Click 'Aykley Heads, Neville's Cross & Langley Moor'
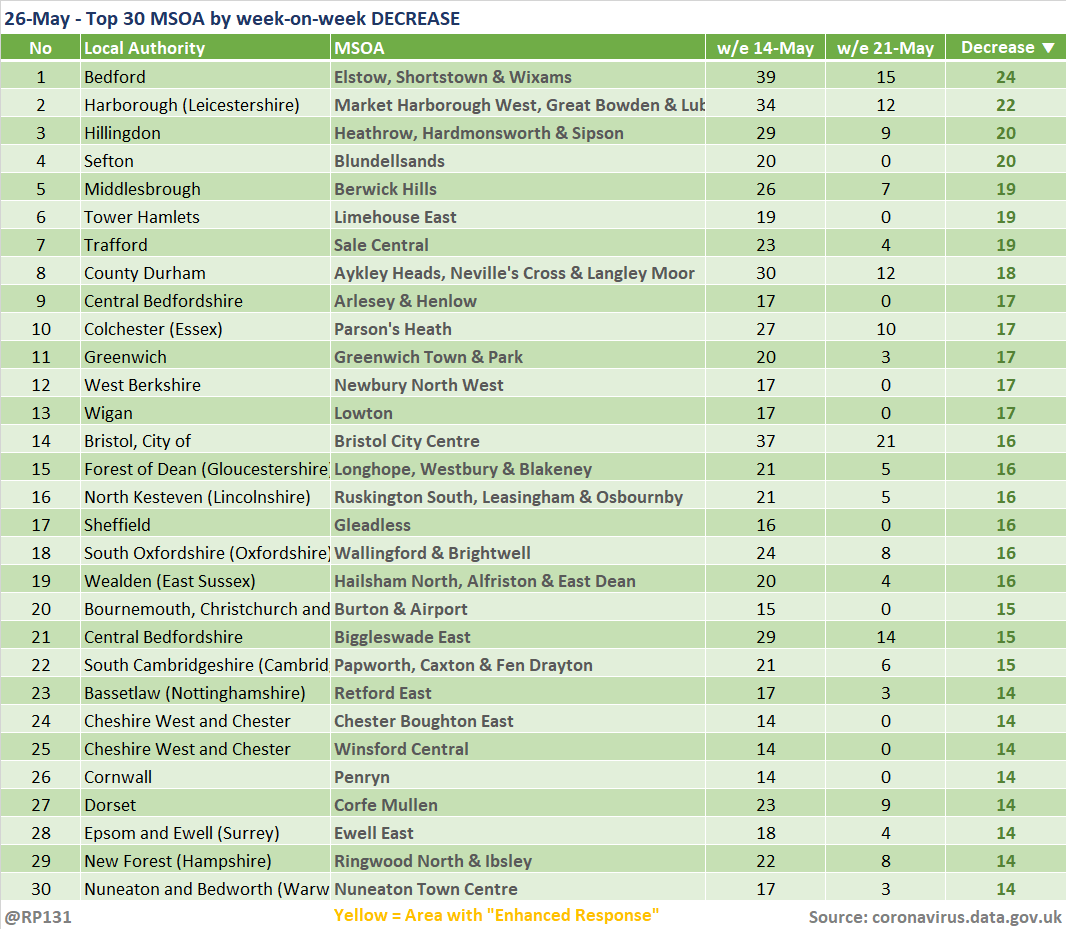This screenshot has width=1066, height=929. click(x=518, y=273)
